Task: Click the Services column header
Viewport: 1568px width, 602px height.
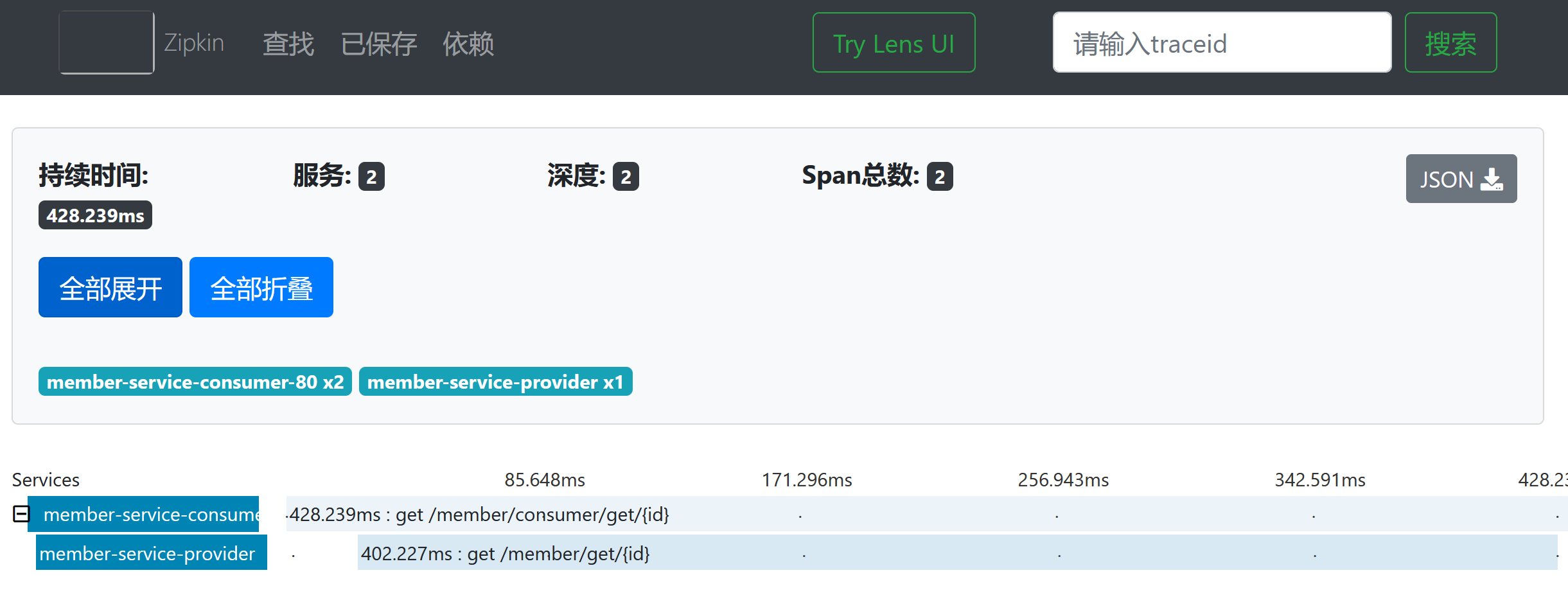Action: 46,480
